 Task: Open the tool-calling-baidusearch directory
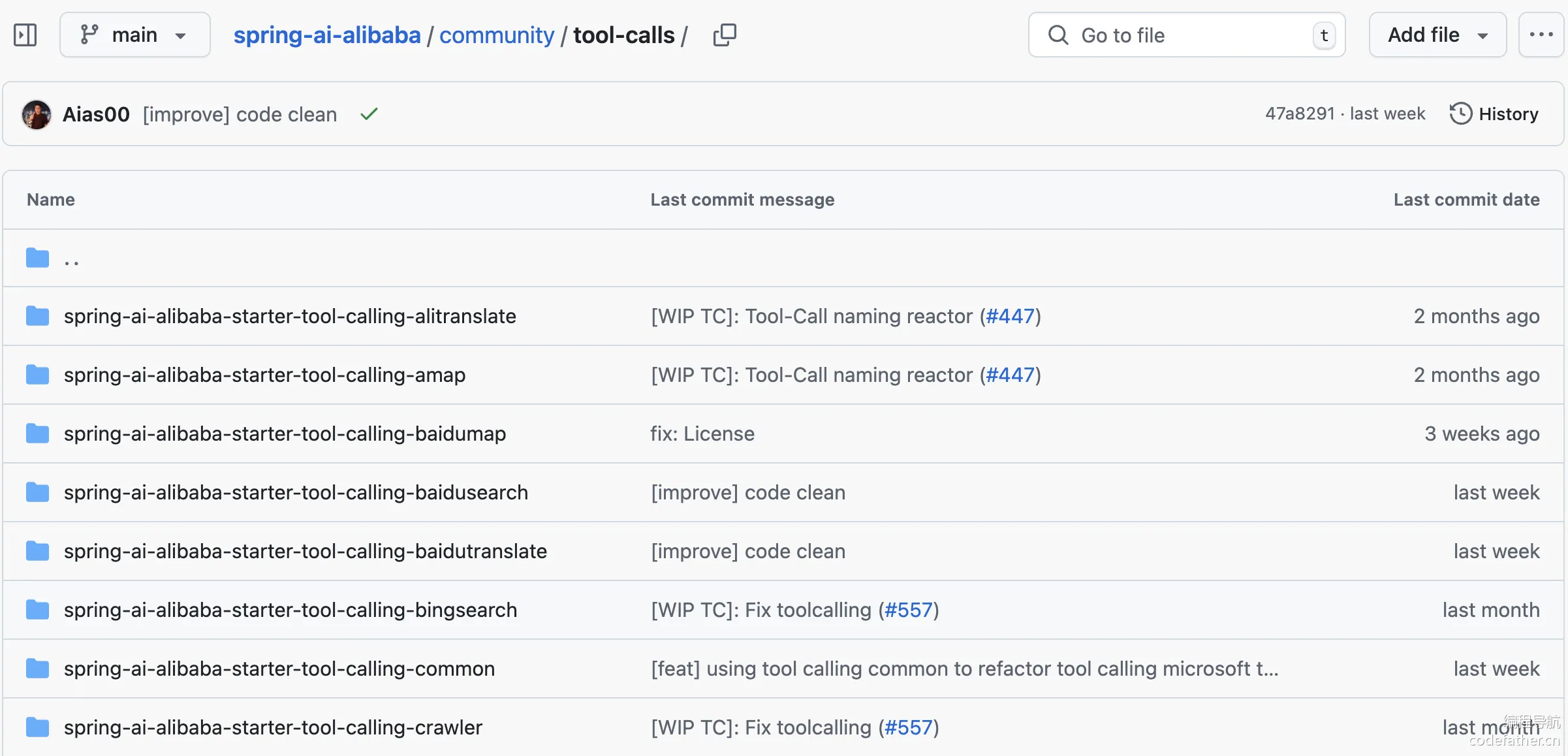296,492
